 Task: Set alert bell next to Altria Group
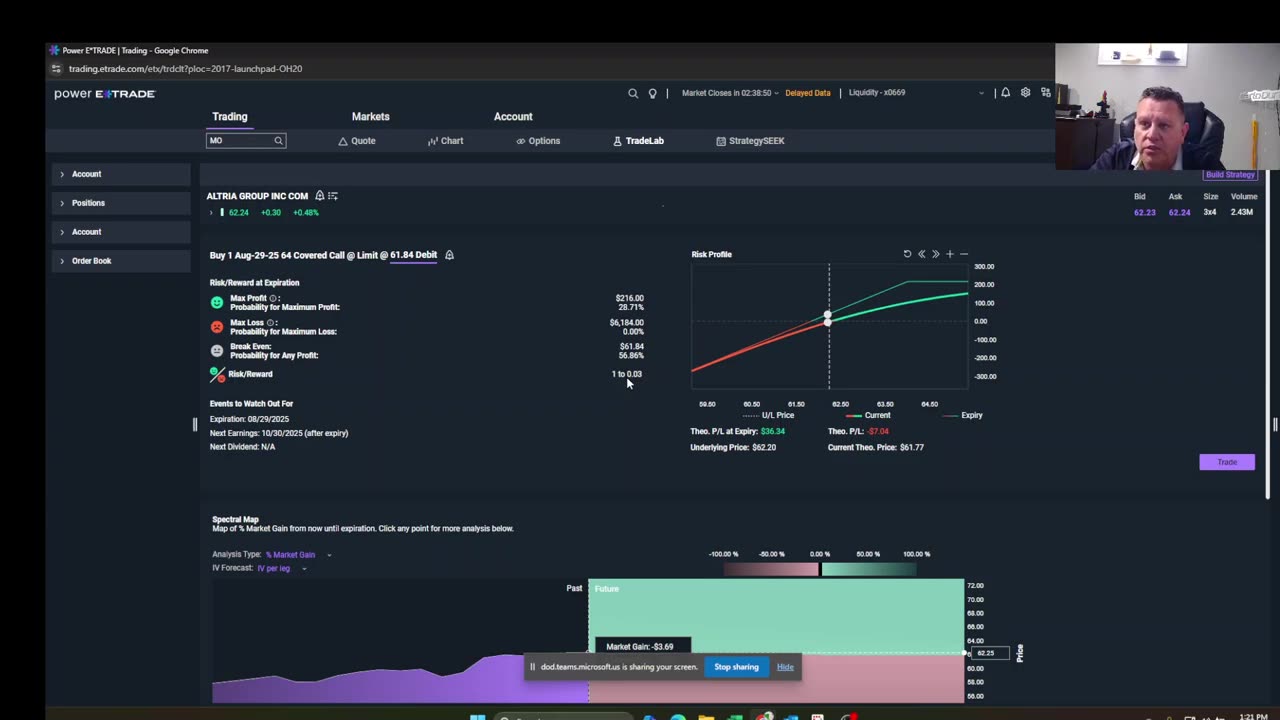[x=320, y=196]
